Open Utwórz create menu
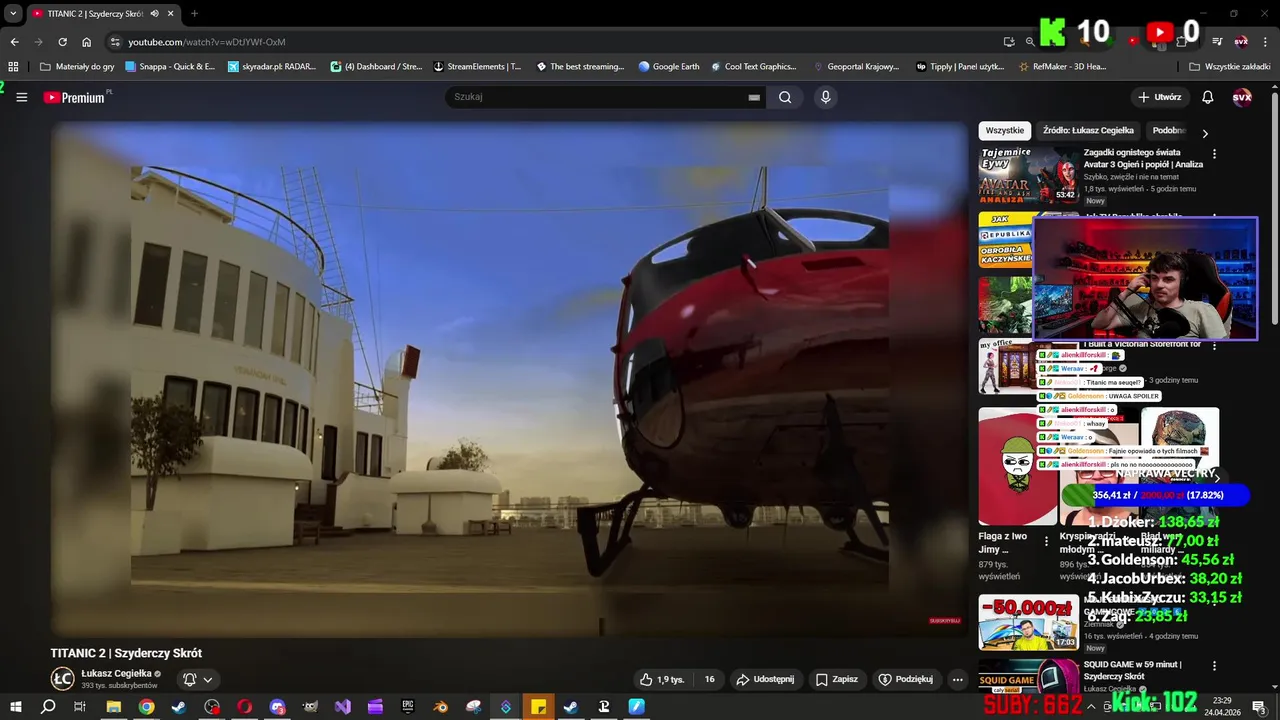The image size is (1280, 720). coord(1160,97)
